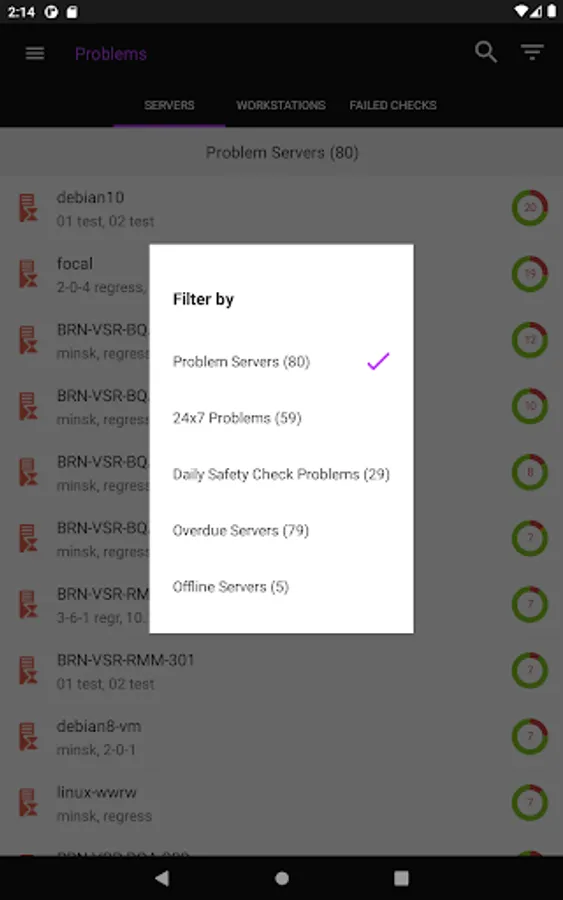563x900 pixels.
Task: Open the hamburger navigation menu
Action: [35, 53]
